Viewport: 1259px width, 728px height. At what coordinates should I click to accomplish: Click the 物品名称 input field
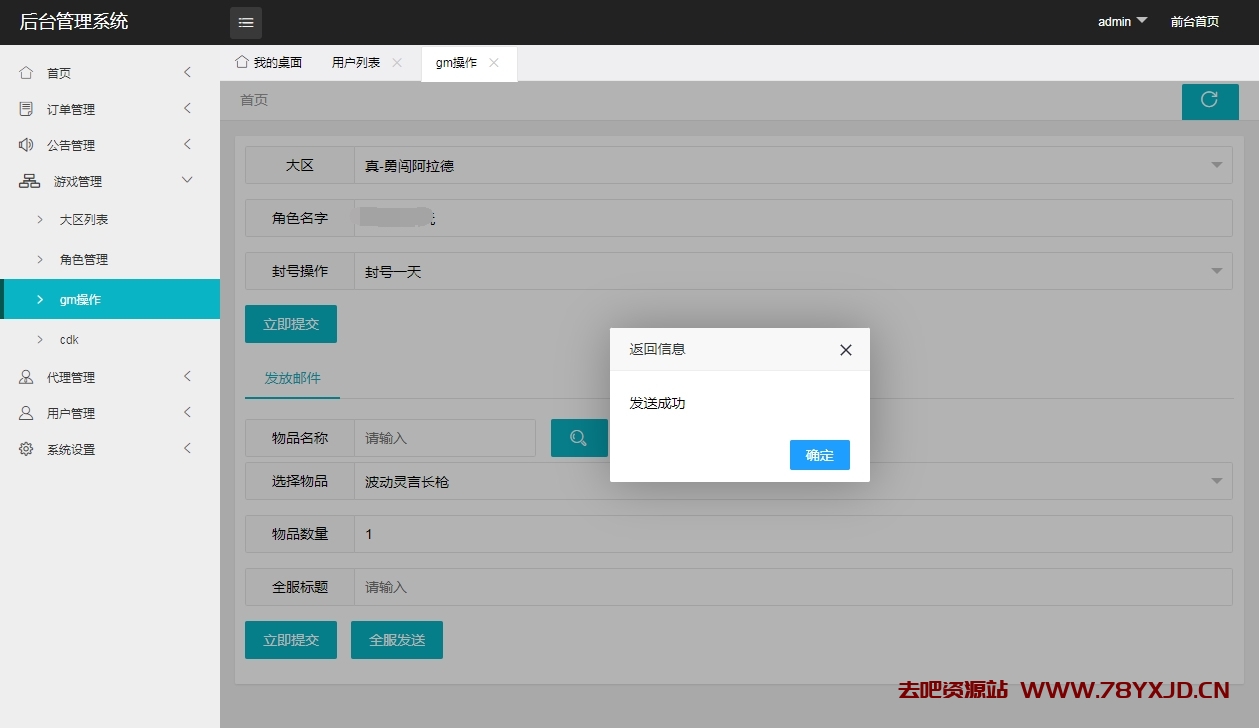point(445,438)
